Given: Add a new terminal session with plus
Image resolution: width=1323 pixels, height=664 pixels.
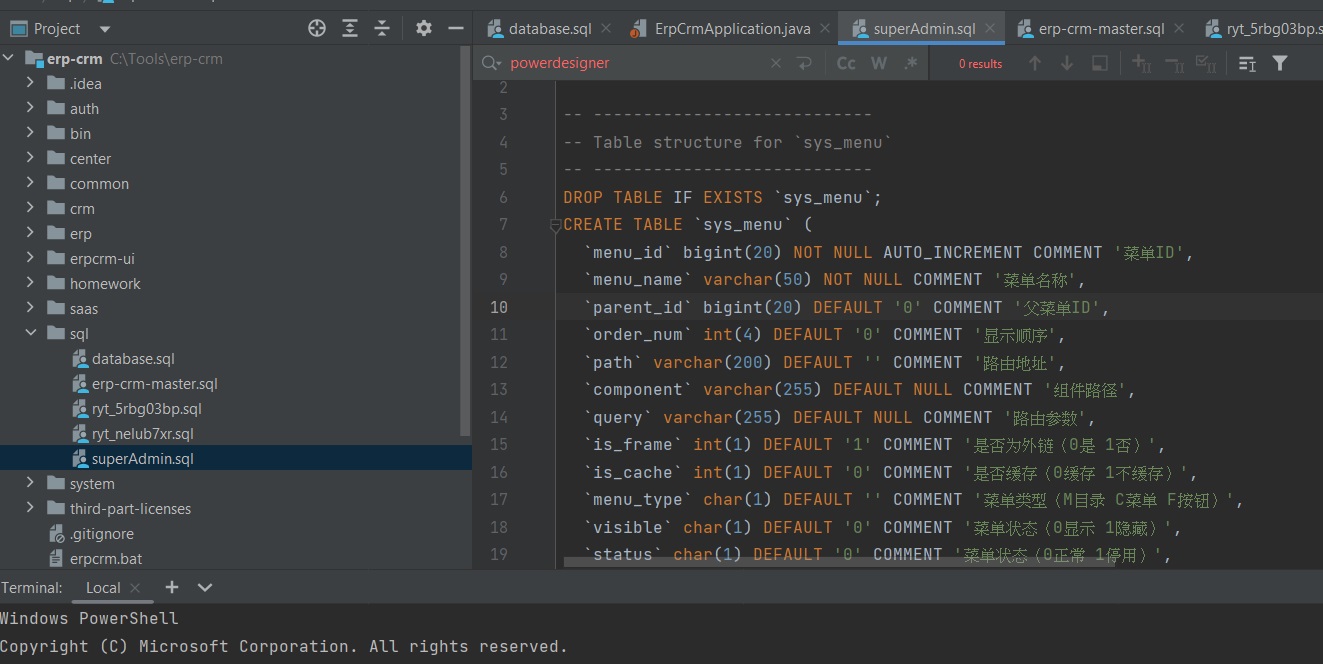Looking at the screenshot, I should 172,588.
